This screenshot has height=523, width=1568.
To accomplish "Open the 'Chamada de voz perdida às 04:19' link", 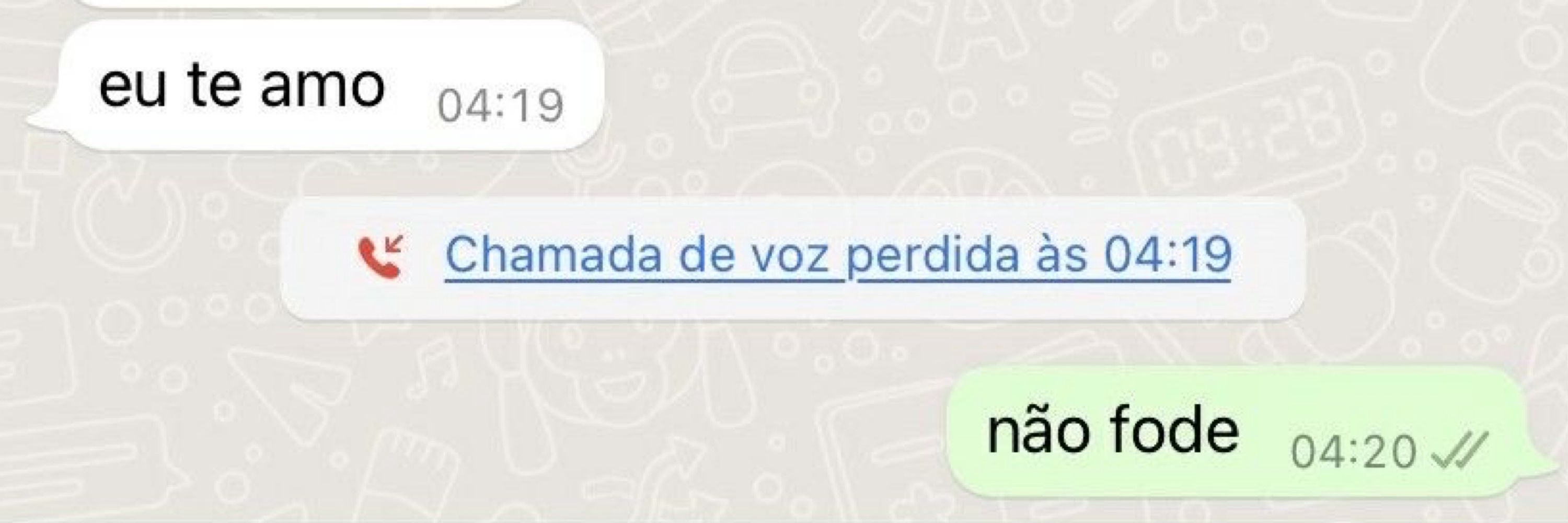I will click(x=838, y=256).
